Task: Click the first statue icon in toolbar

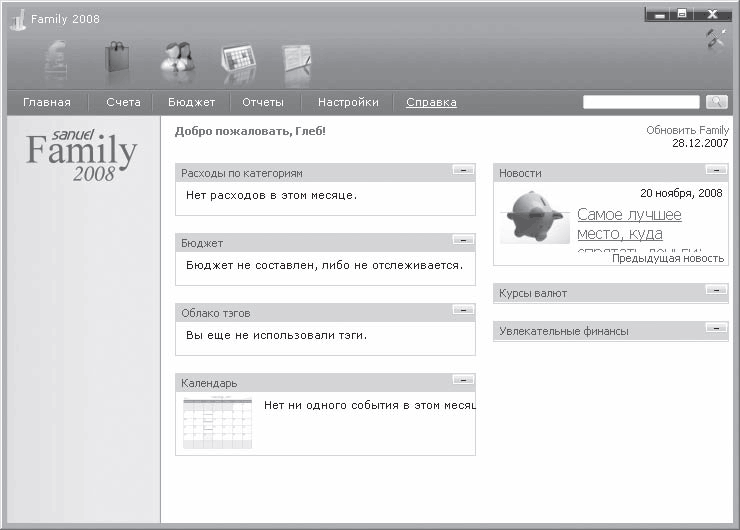Action: 59,61
